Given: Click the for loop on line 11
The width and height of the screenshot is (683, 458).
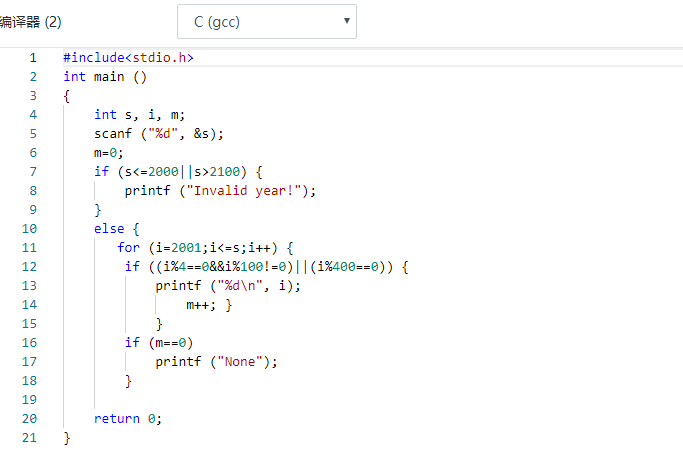Looking at the screenshot, I should click(205, 248).
